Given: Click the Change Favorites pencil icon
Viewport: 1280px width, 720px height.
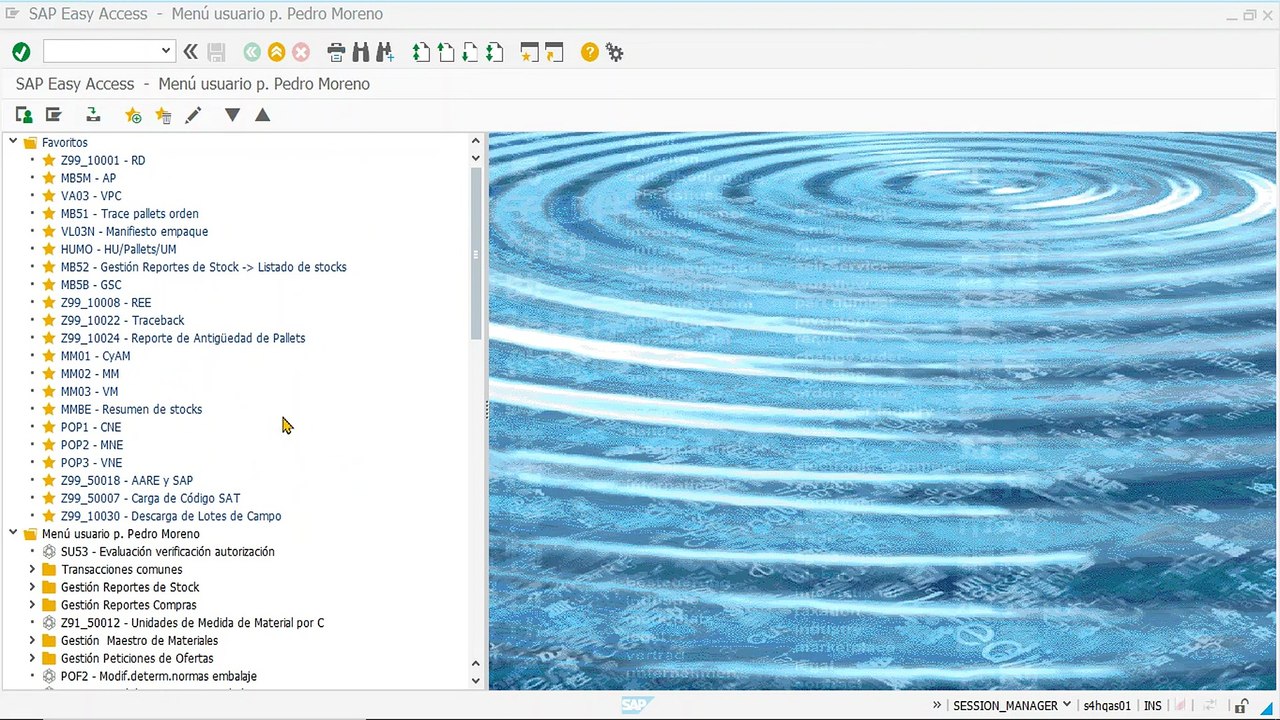Looking at the screenshot, I should [x=193, y=115].
